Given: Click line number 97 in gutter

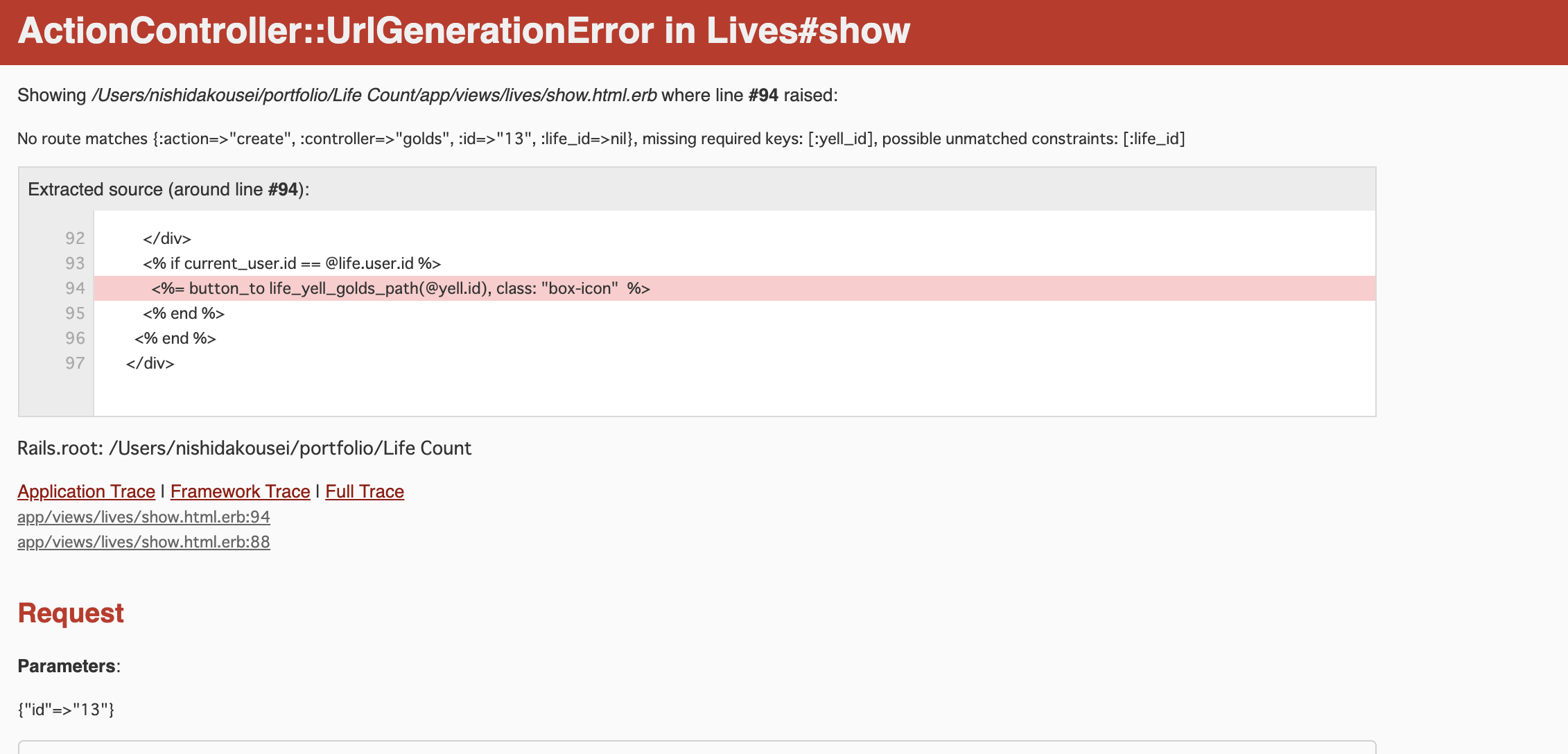Looking at the screenshot, I should tap(75, 363).
